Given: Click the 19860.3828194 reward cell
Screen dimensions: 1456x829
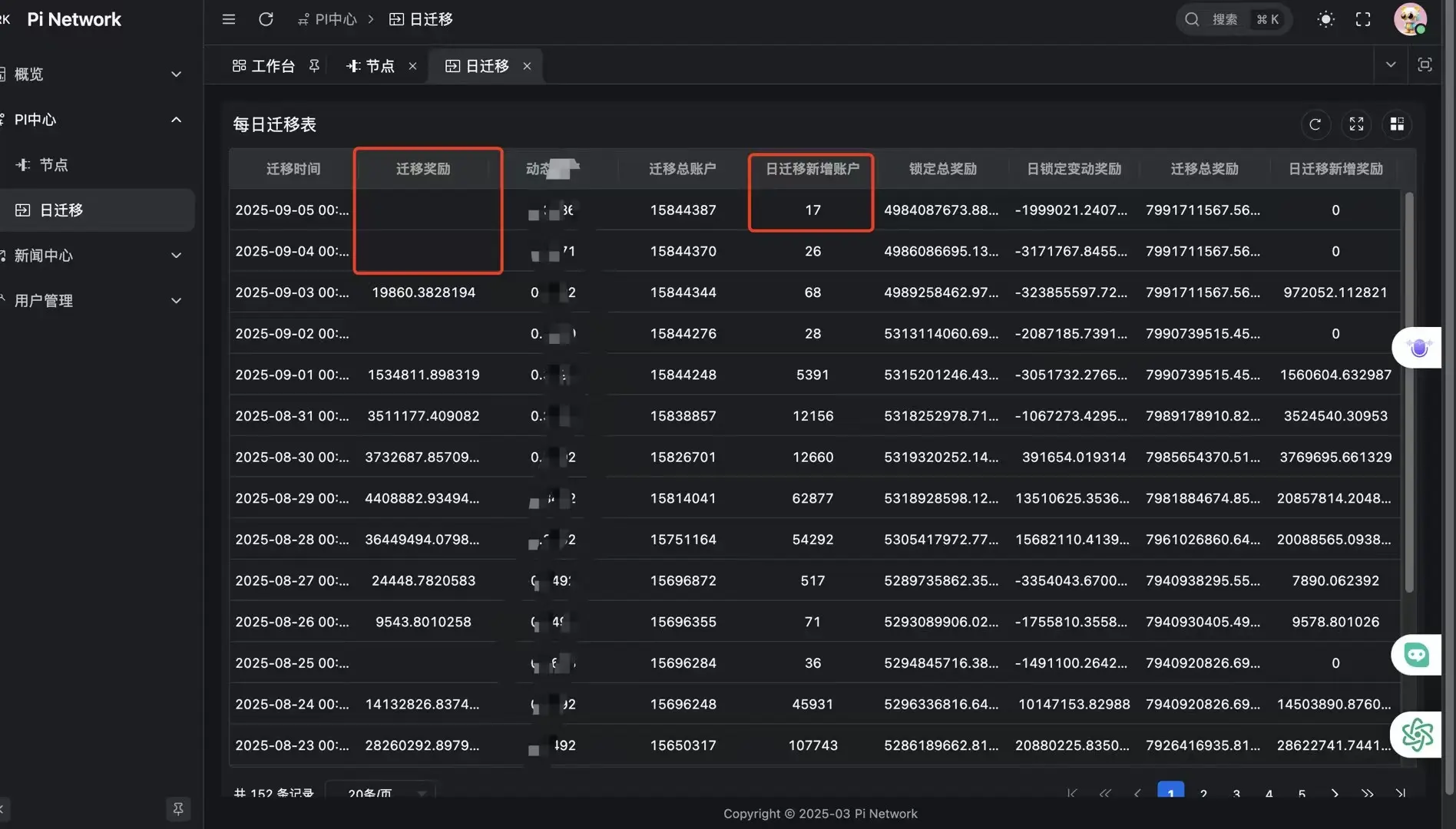Looking at the screenshot, I should (x=423, y=292).
